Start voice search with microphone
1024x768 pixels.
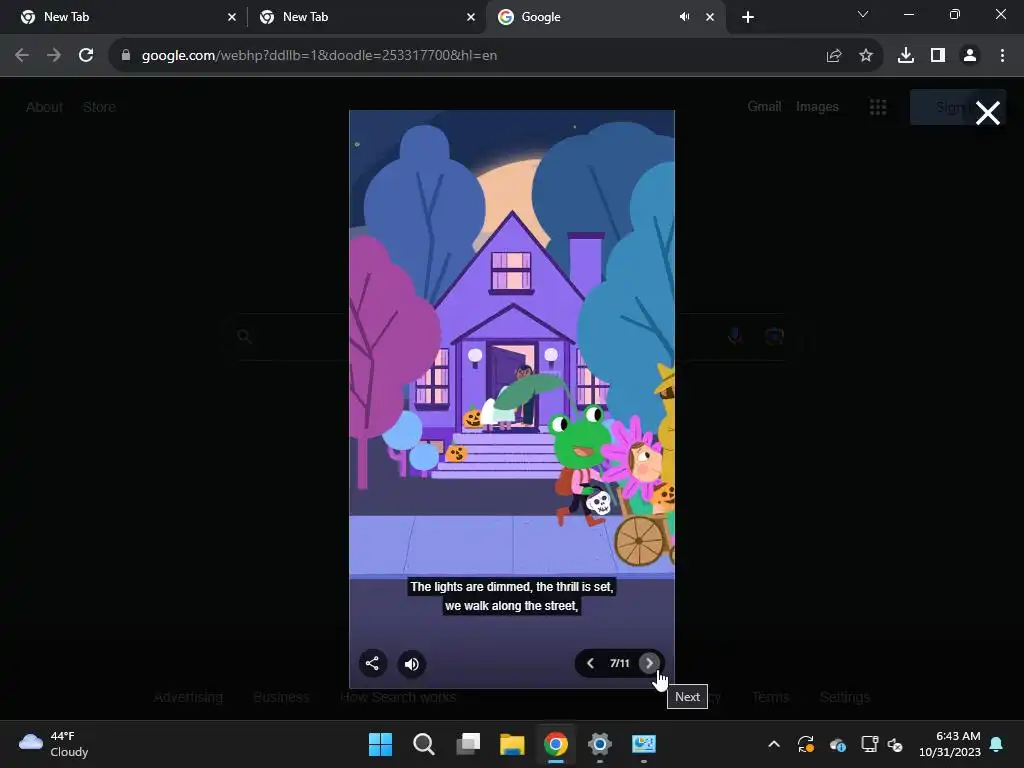(x=735, y=336)
